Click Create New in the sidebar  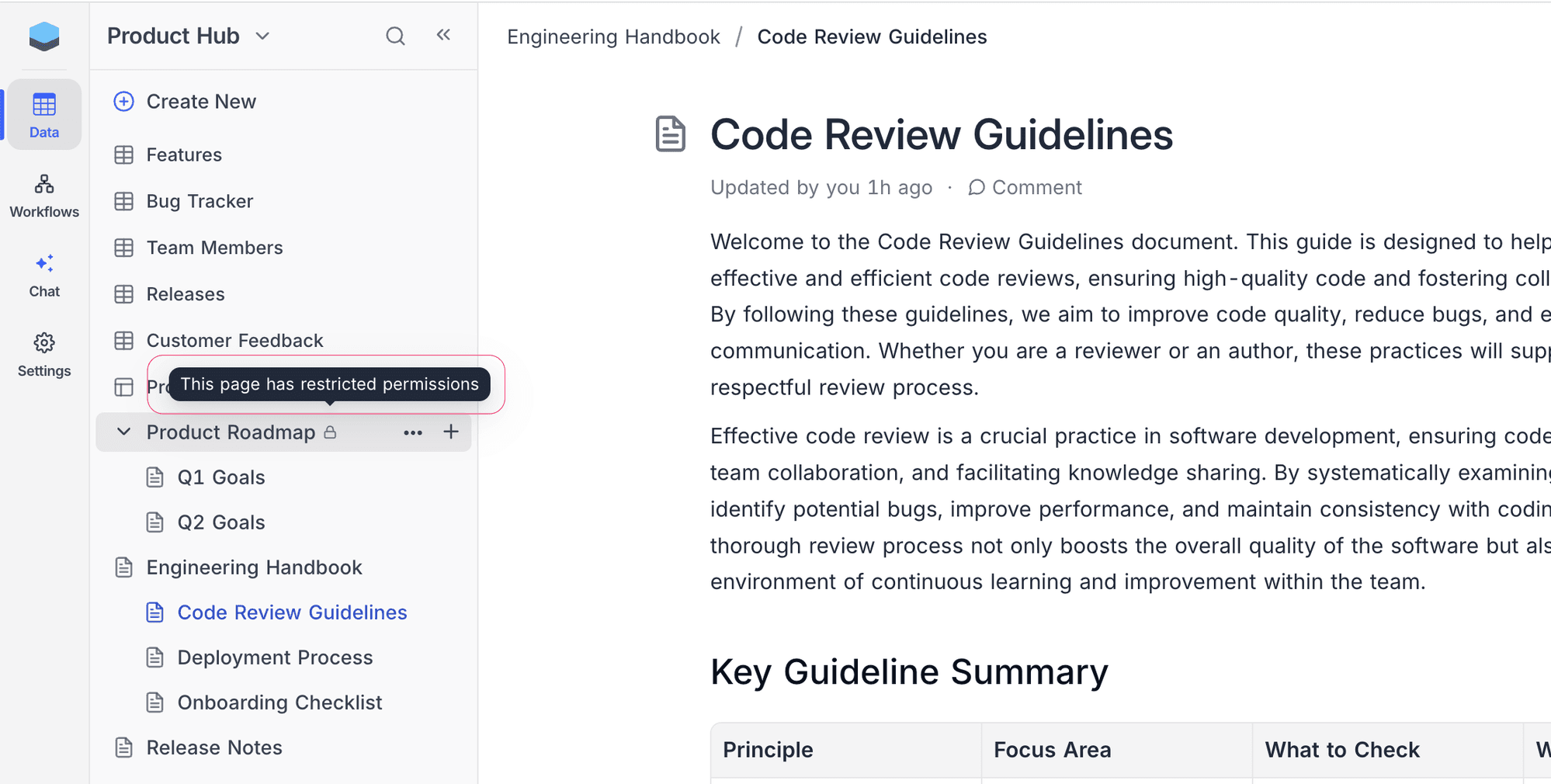(x=200, y=102)
